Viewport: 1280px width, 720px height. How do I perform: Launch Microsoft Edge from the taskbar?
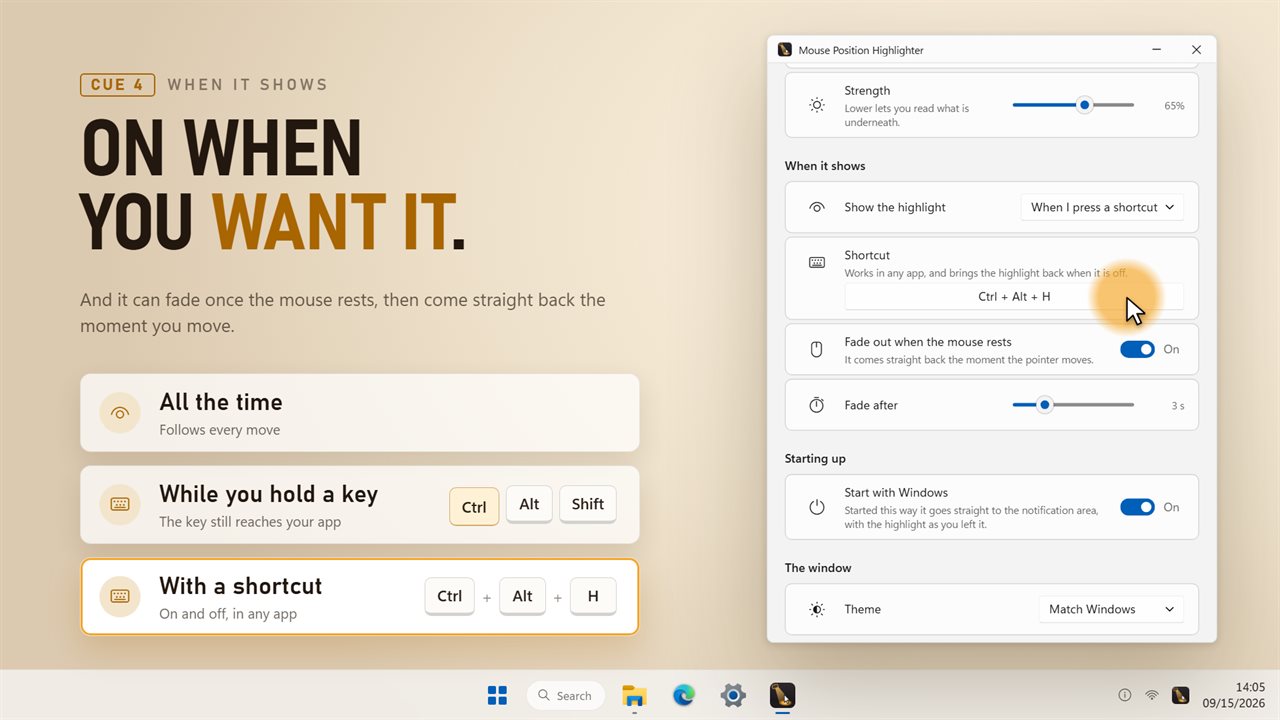click(684, 695)
